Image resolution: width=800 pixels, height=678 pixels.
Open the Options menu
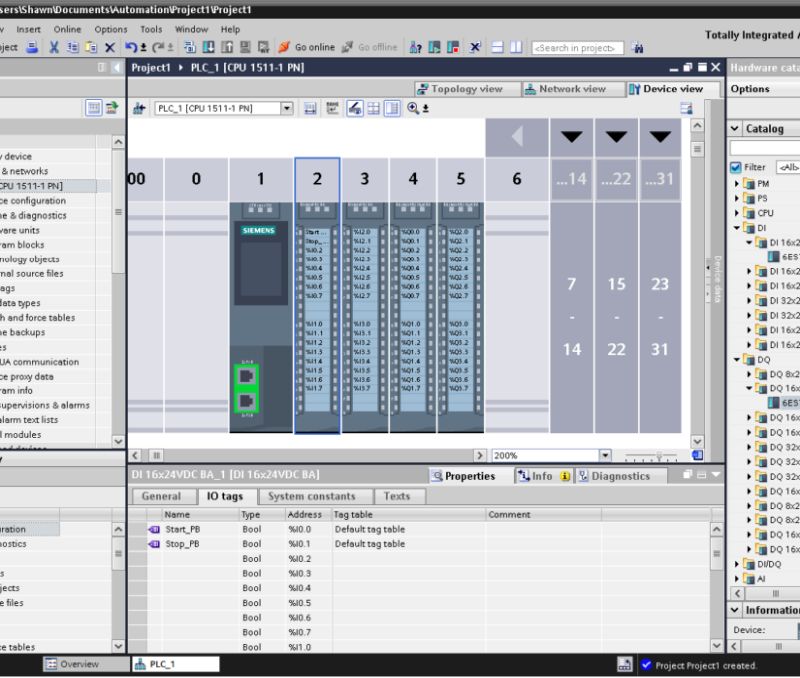(111, 30)
